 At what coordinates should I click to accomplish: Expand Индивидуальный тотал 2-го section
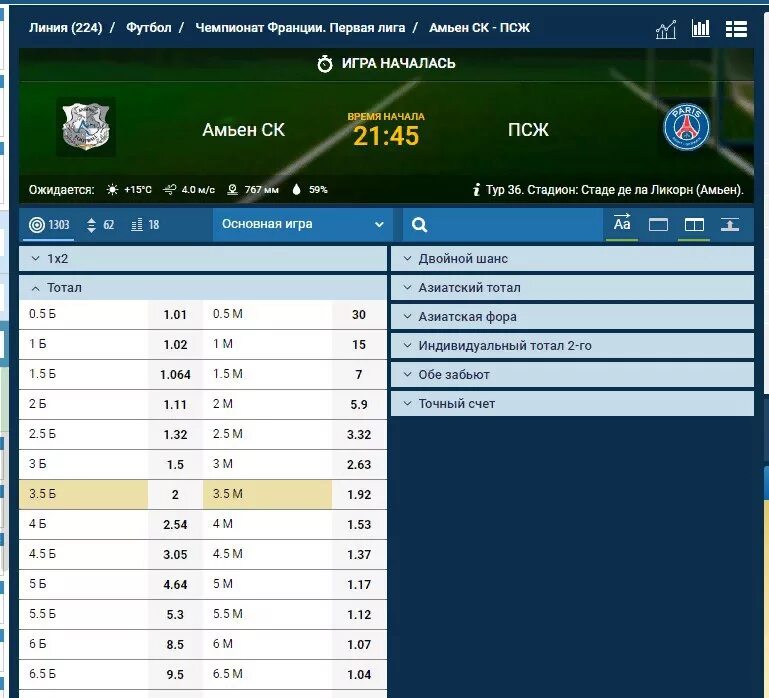pos(572,345)
